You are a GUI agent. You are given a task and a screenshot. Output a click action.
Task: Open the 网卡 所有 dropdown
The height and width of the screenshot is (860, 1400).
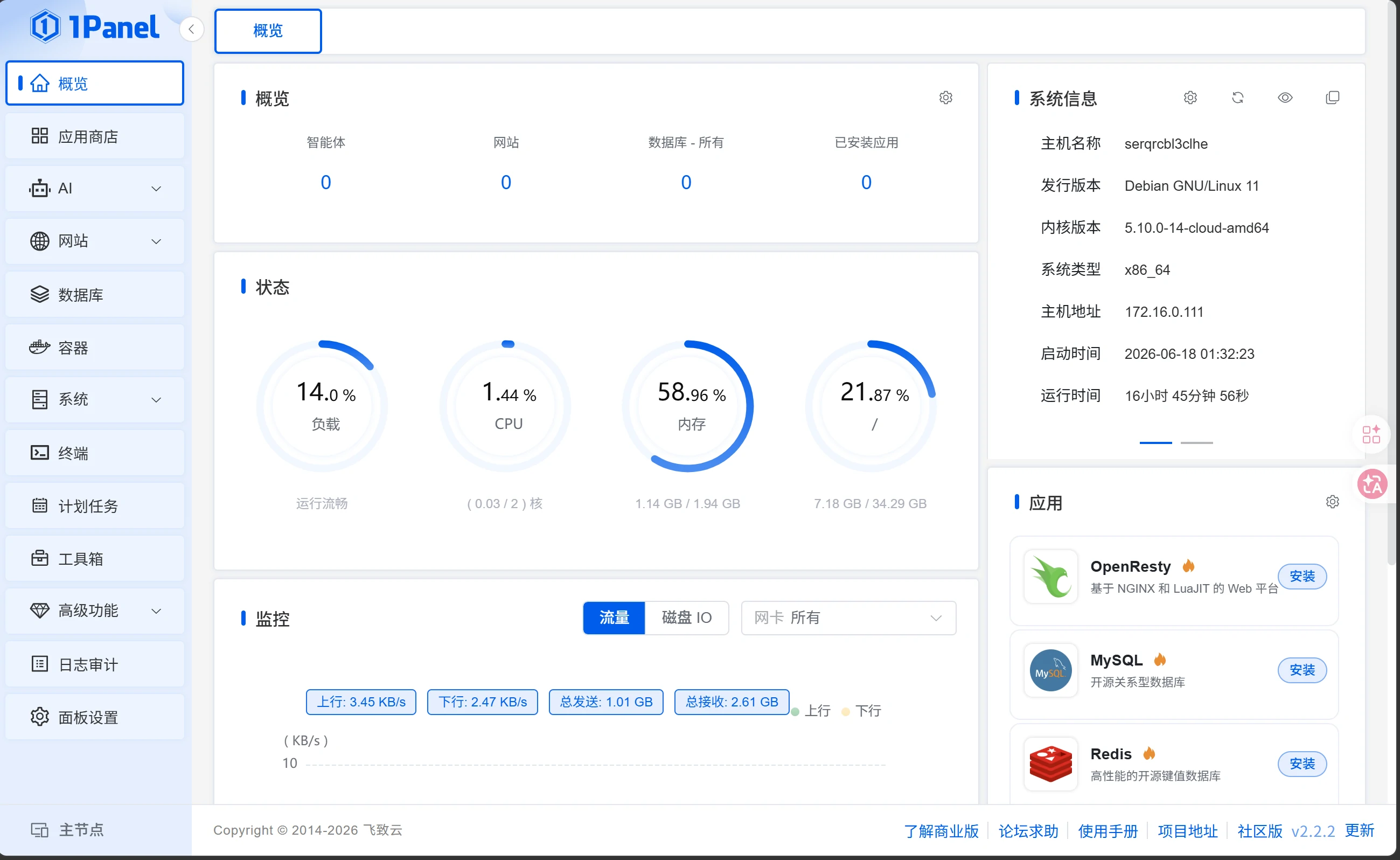848,618
